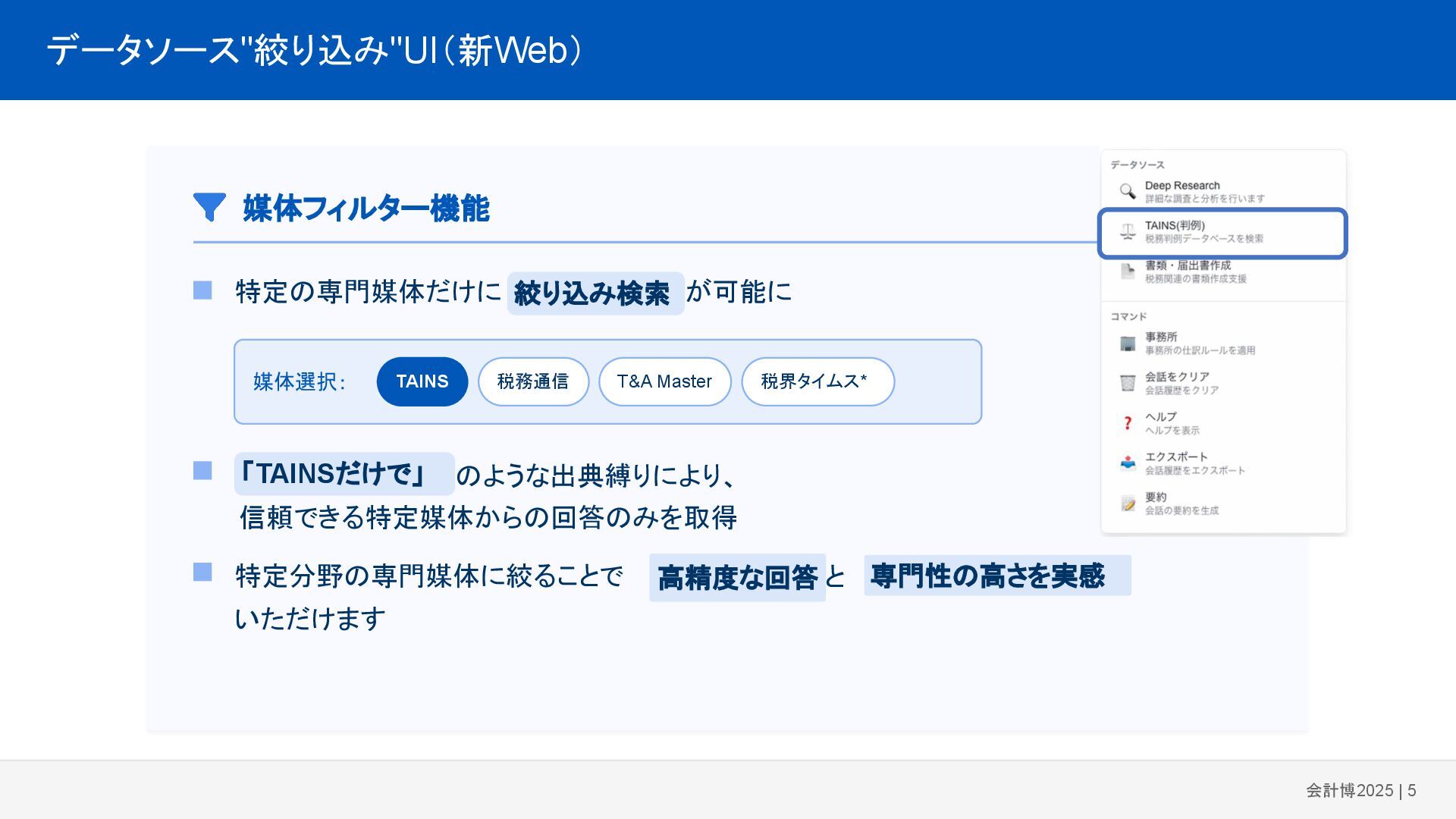Click the TAINS scales icon

coord(1128,232)
